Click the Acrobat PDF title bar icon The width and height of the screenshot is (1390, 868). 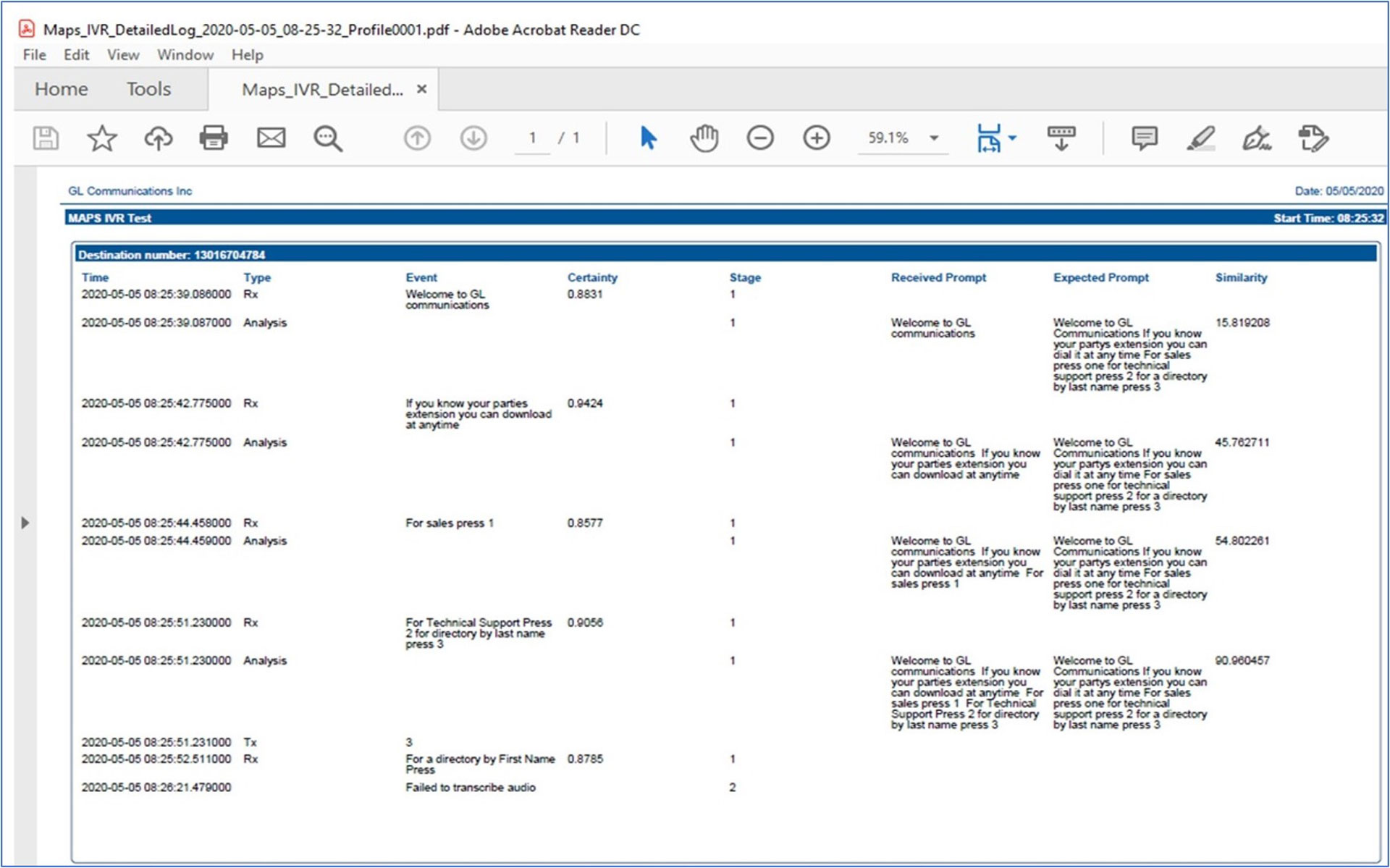click(27, 29)
